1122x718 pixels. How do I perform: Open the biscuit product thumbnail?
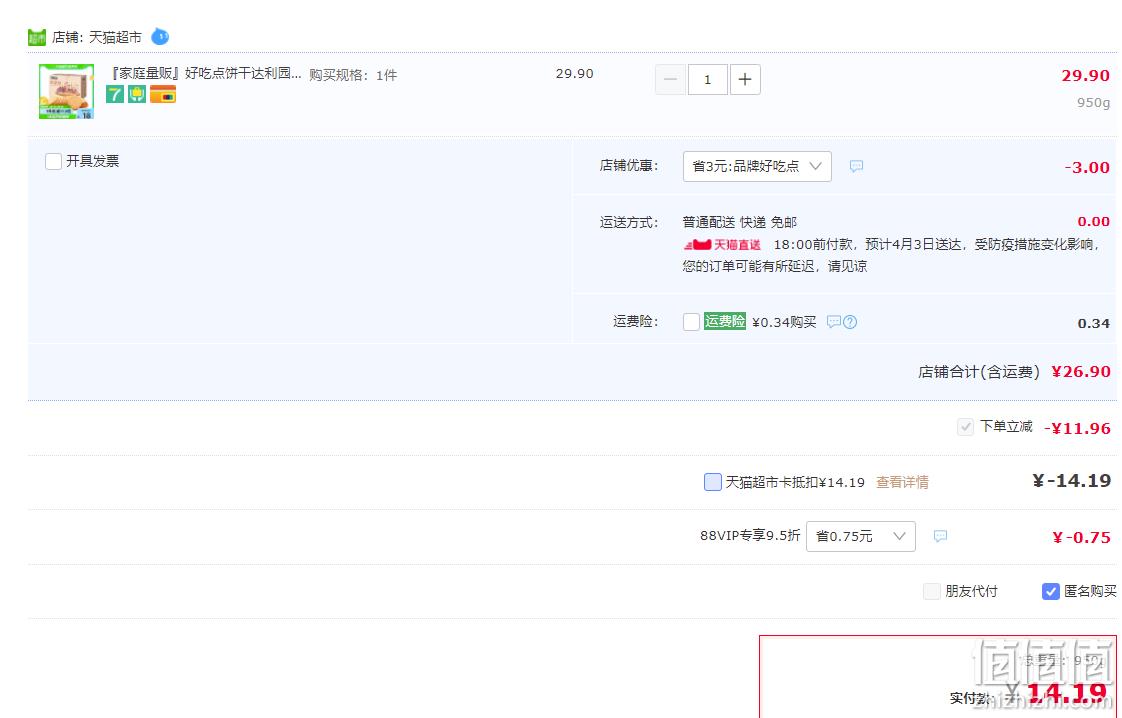(66, 92)
